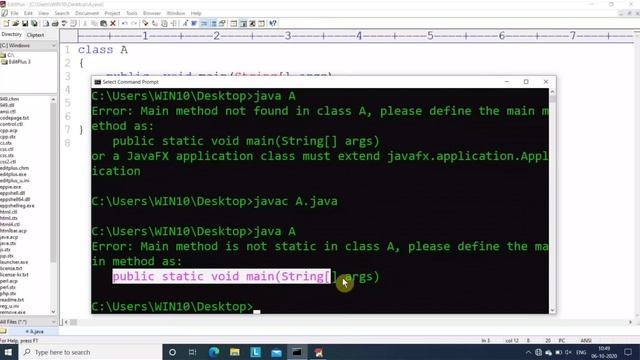
Task: Open the Browser menu
Action: tap(152, 13)
